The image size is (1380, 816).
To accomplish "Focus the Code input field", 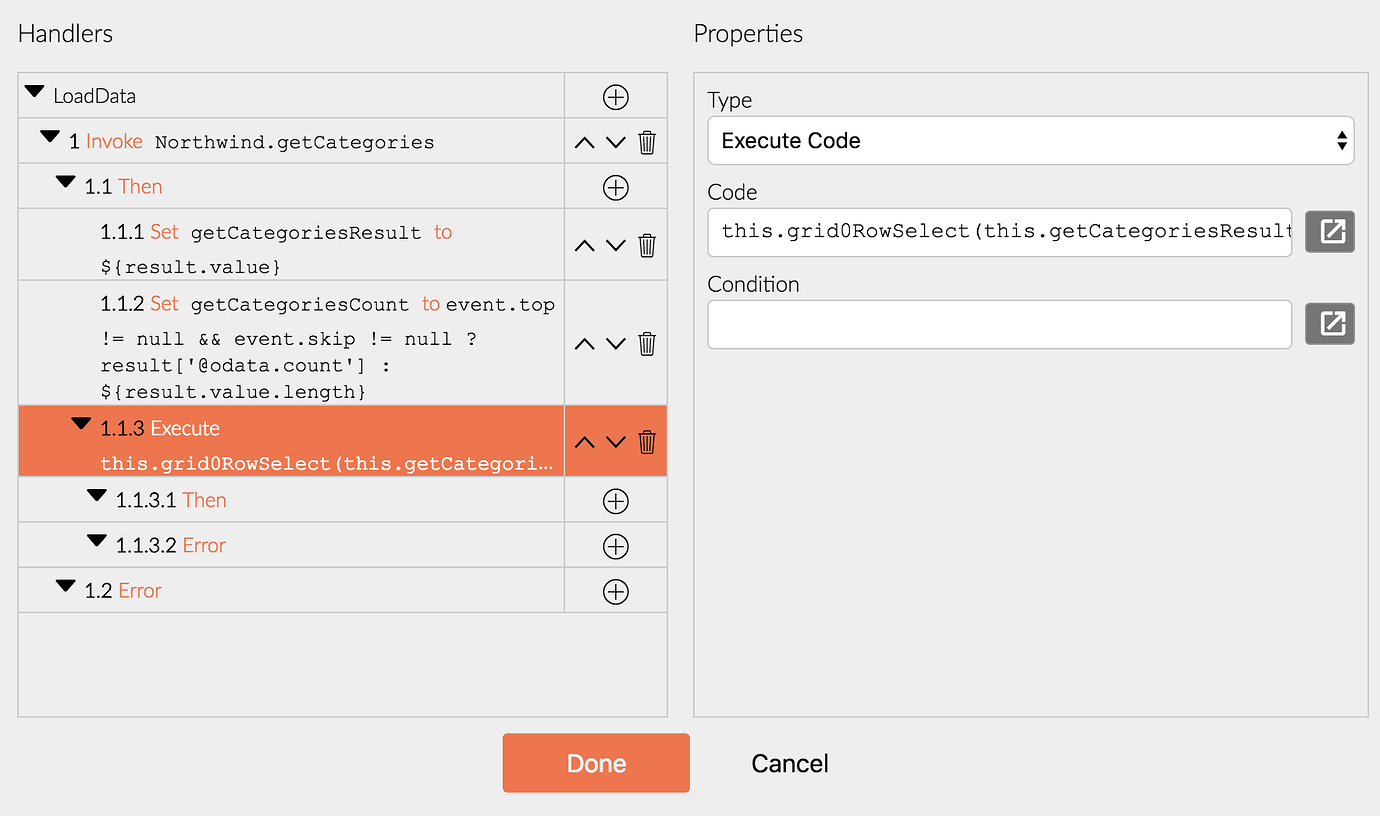I will pyautogui.click(x=1000, y=232).
